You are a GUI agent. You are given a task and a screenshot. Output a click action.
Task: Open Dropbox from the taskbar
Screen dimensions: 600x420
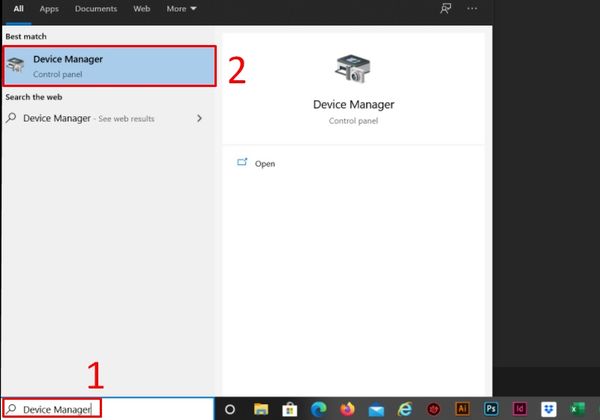pyautogui.click(x=549, y=409)
